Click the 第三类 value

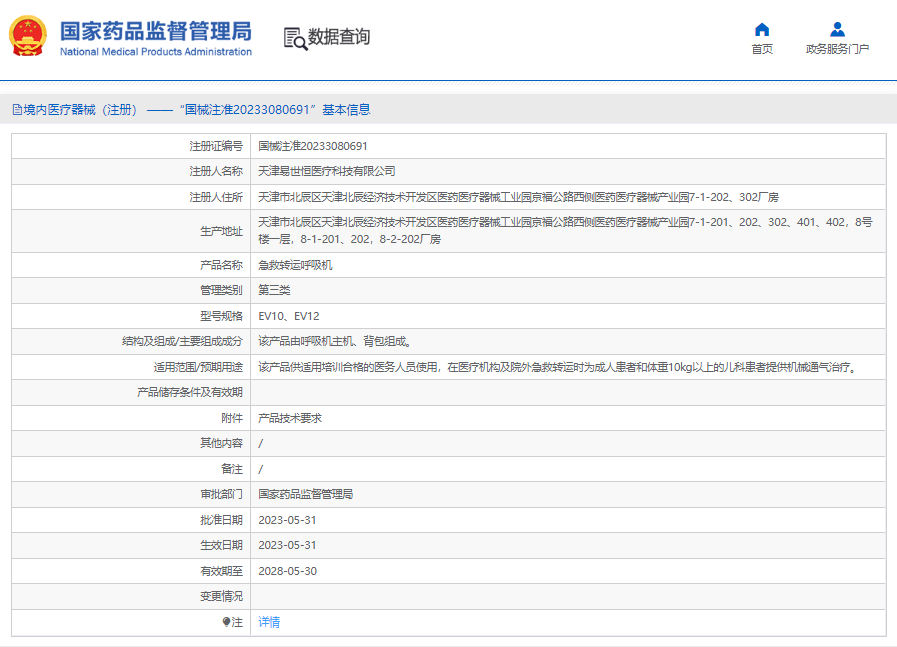pos(274,291)
